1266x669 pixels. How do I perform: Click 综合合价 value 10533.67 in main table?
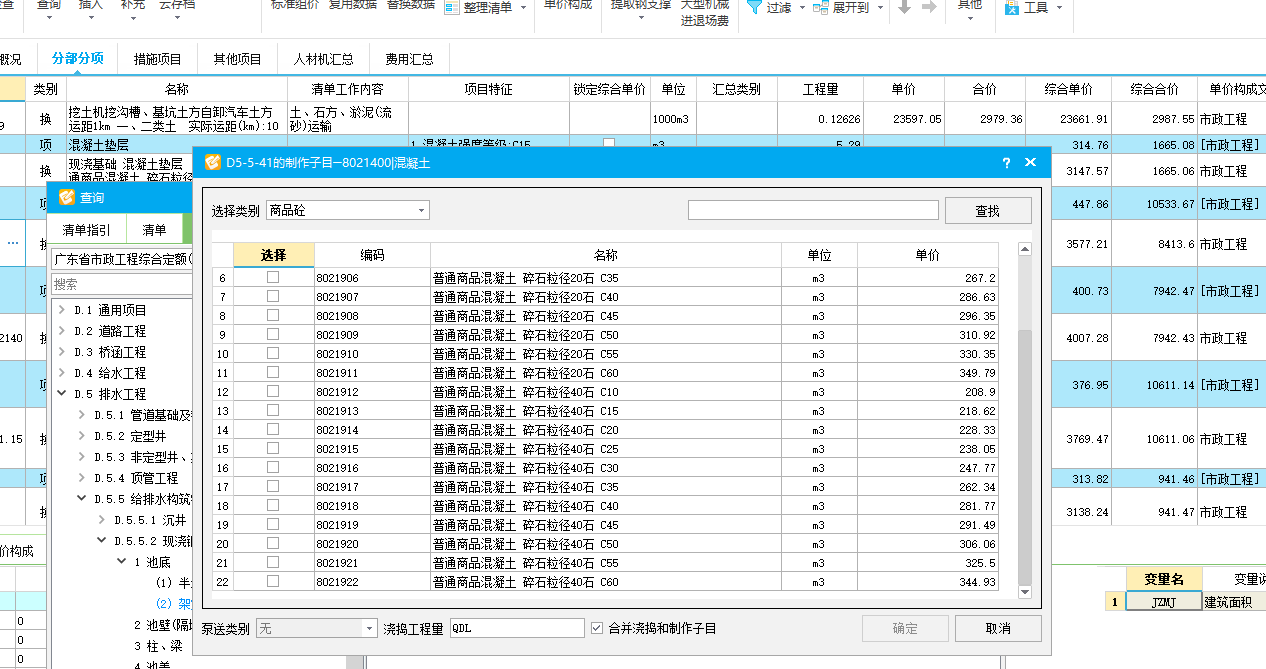coord(1154,204)
